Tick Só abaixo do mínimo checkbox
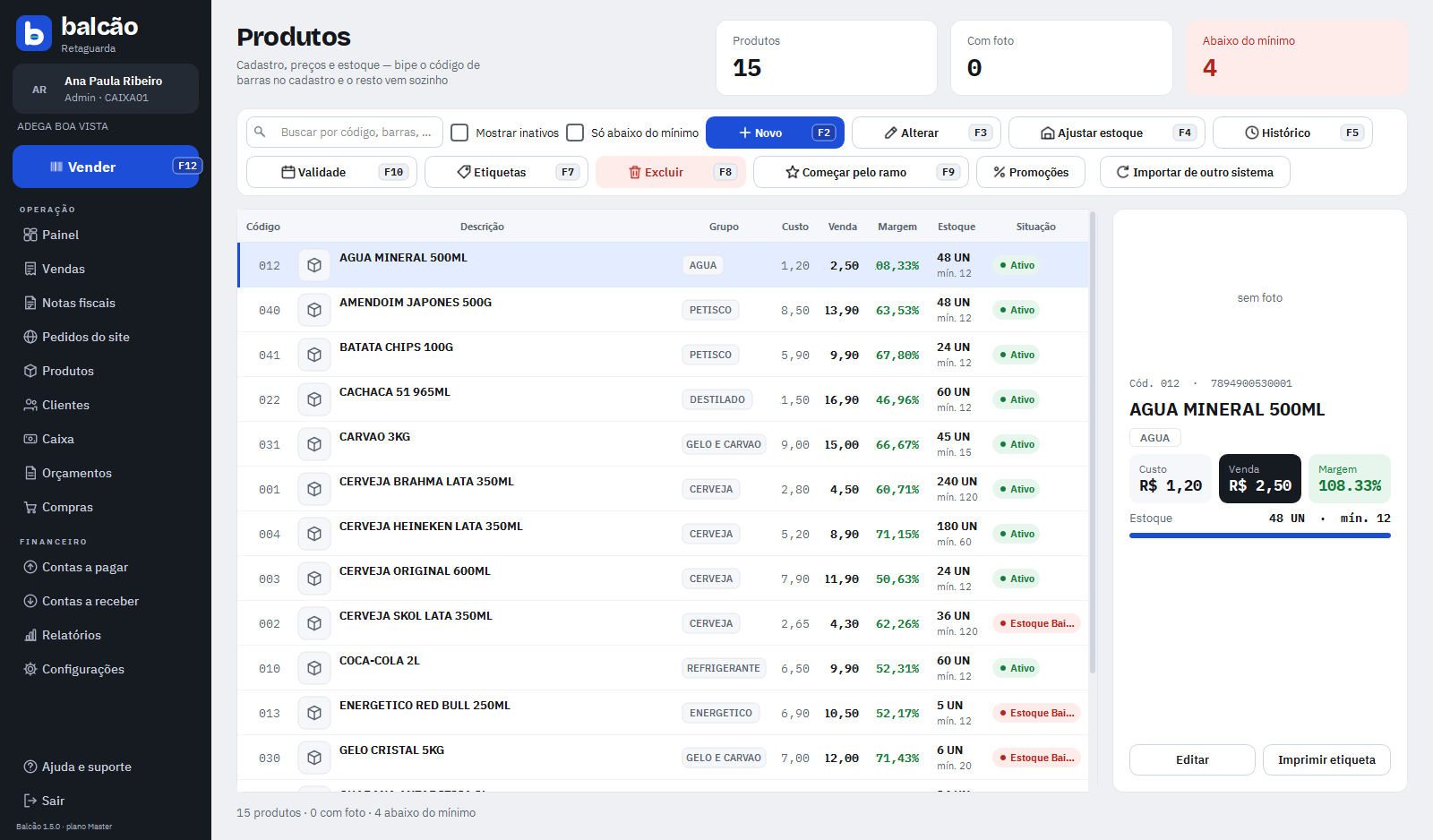The image size is (1433, 840). [575, 133]
